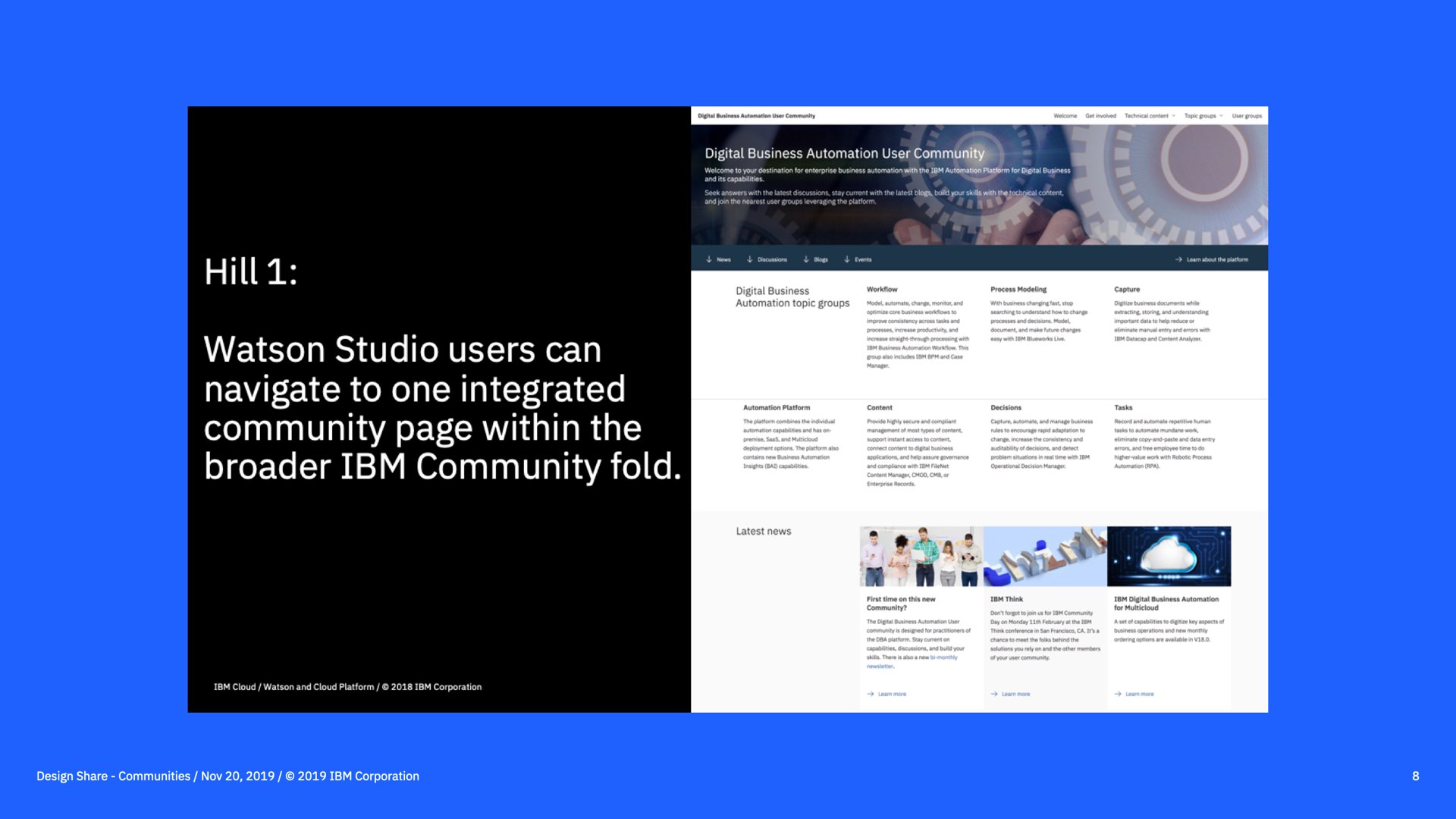Click arrow icon under Automation for Multicloud article

[x=1118, y=694]
